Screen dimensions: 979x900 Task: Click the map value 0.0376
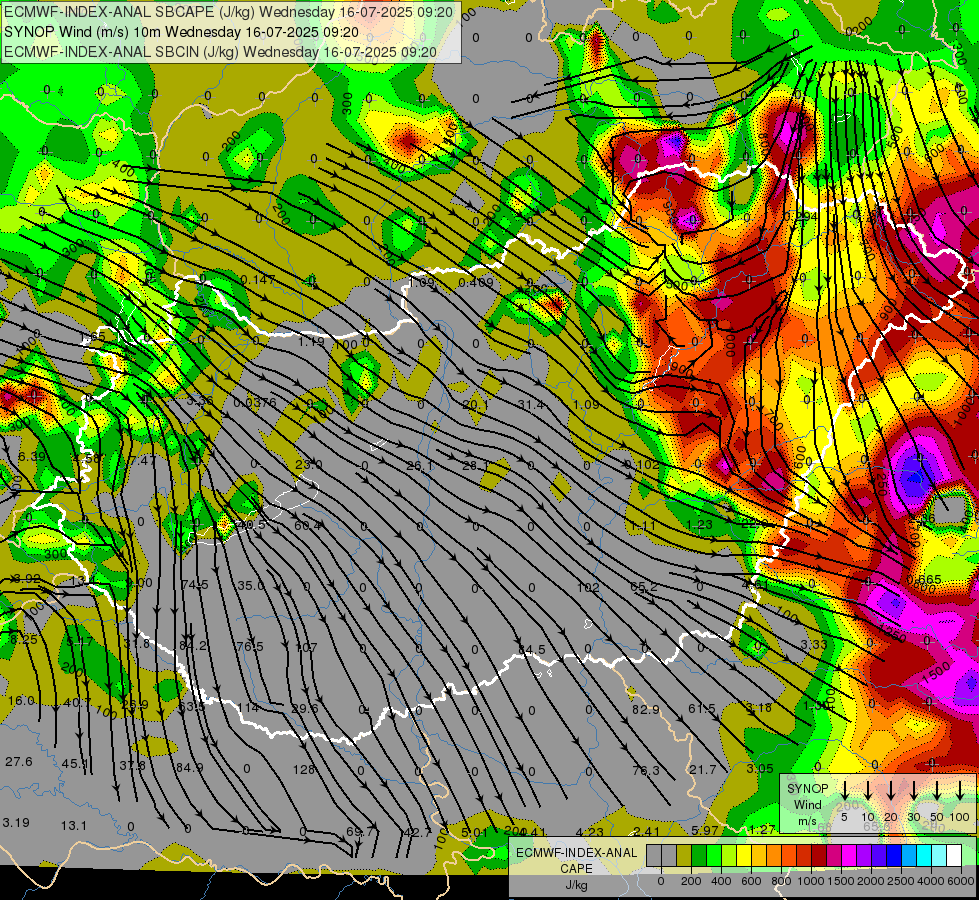pyautogui.click(x=255, y=403)
